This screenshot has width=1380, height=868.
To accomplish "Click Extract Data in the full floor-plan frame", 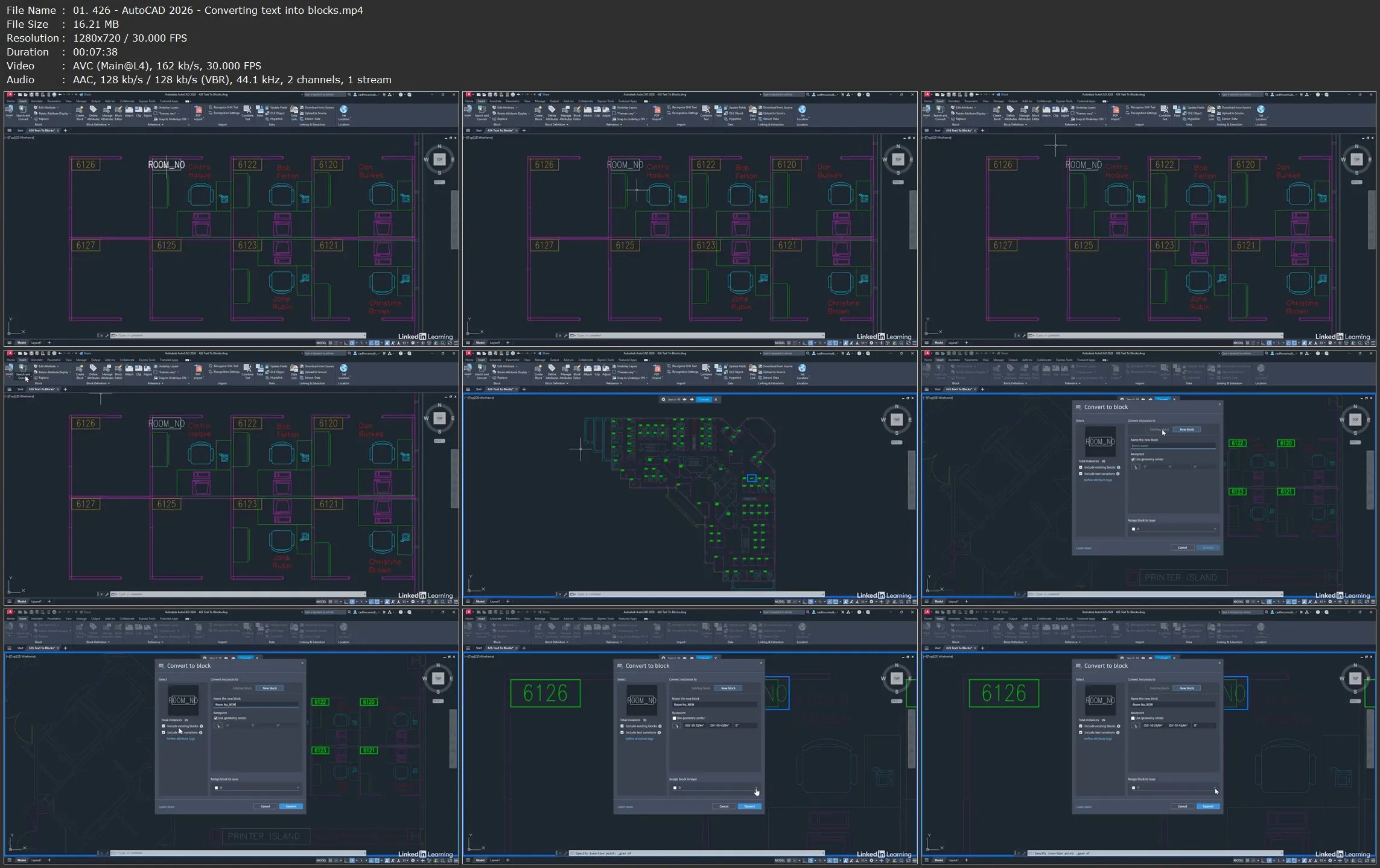I will 769,378.
